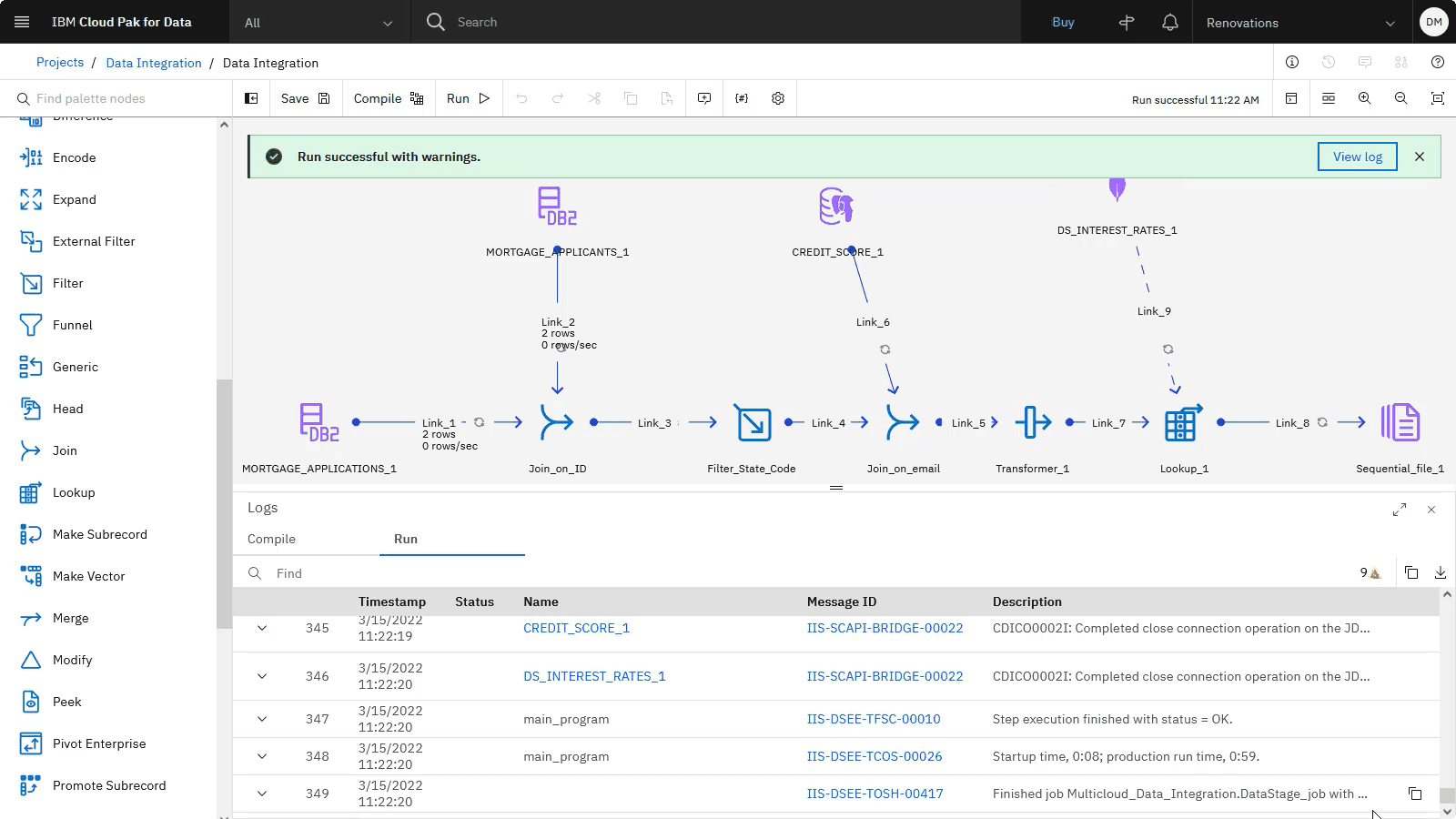Select the Join_on_ID stage node
This screenshot has height=819, width=1456.
[557, 422]
